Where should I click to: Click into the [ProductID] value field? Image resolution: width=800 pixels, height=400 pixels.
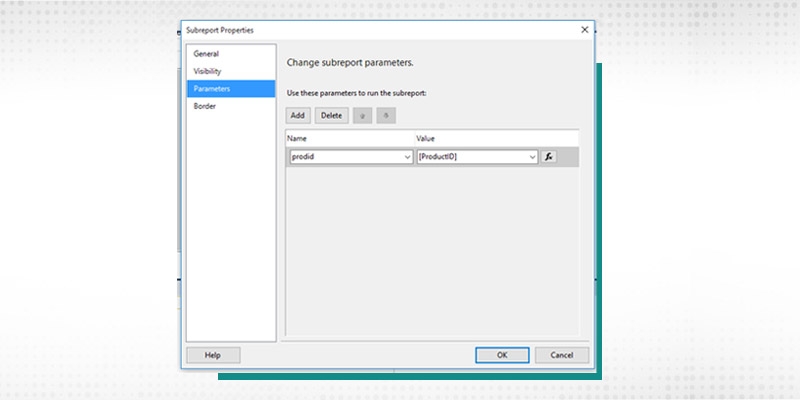470,157
